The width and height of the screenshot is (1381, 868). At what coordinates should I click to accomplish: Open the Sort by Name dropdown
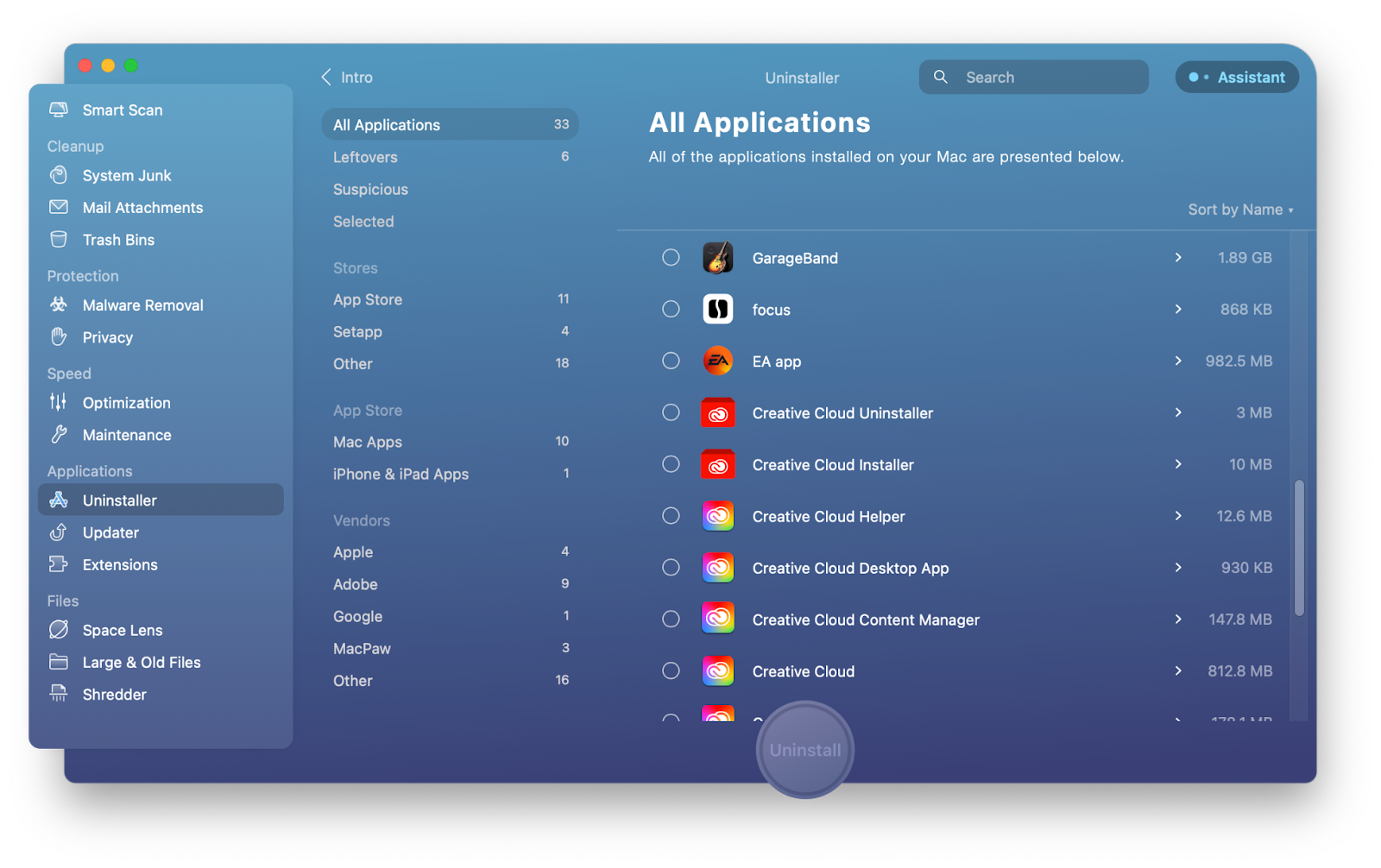1240,209
